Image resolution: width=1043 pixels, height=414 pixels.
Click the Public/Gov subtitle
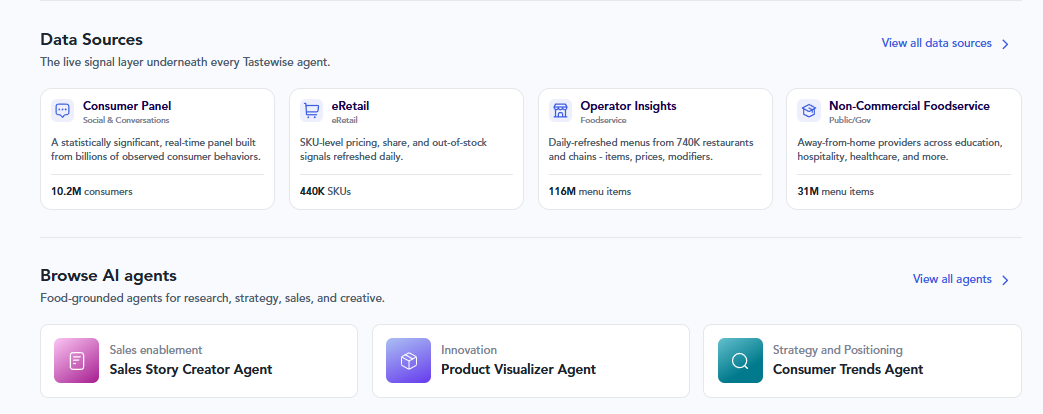[850, 120]
